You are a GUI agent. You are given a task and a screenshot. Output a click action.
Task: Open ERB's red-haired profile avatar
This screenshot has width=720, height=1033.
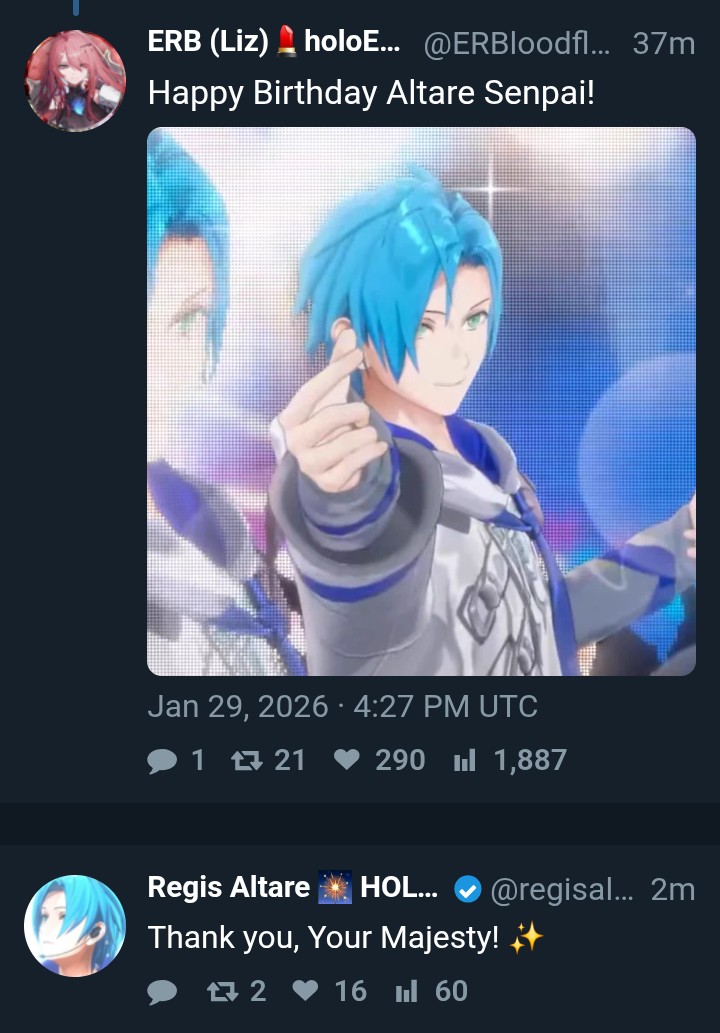click(x=75, y=81)
